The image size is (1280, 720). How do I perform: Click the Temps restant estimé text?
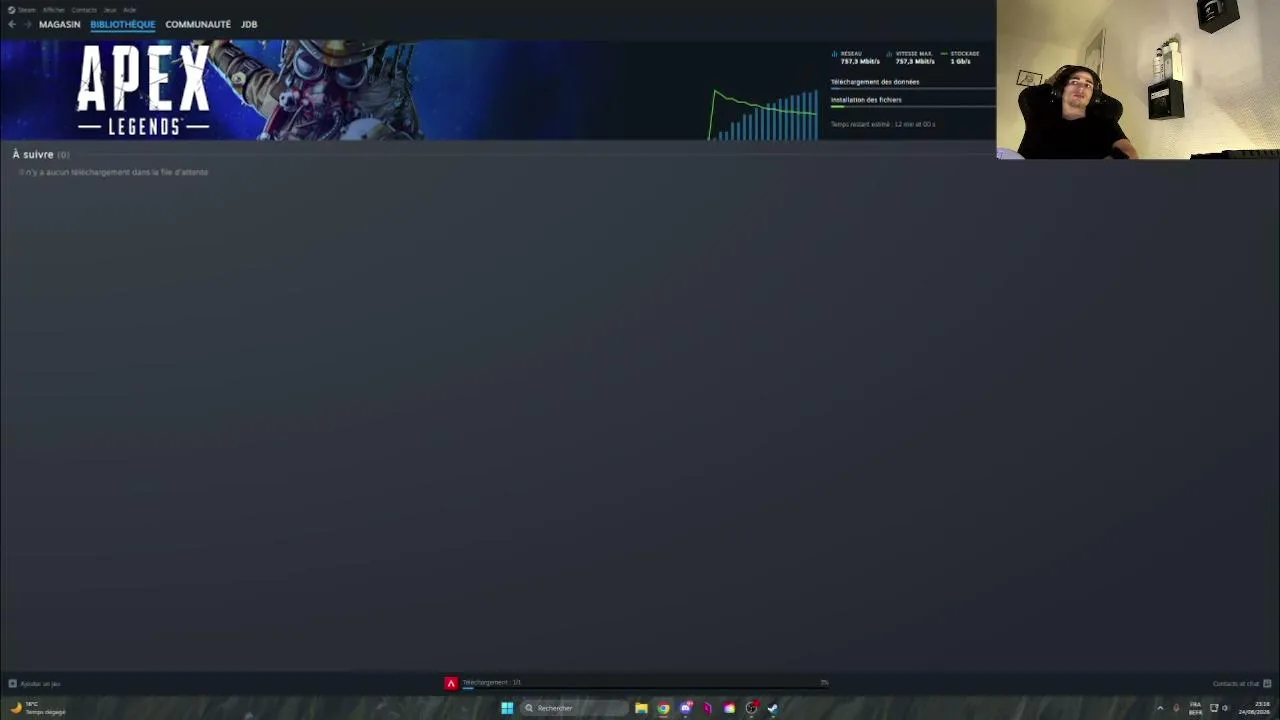pyautogui.click(x=883, y=124)
